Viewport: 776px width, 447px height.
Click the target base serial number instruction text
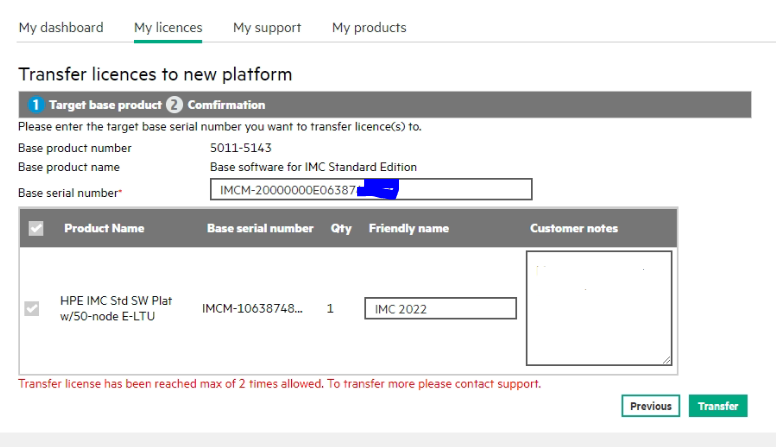[220, 127]
